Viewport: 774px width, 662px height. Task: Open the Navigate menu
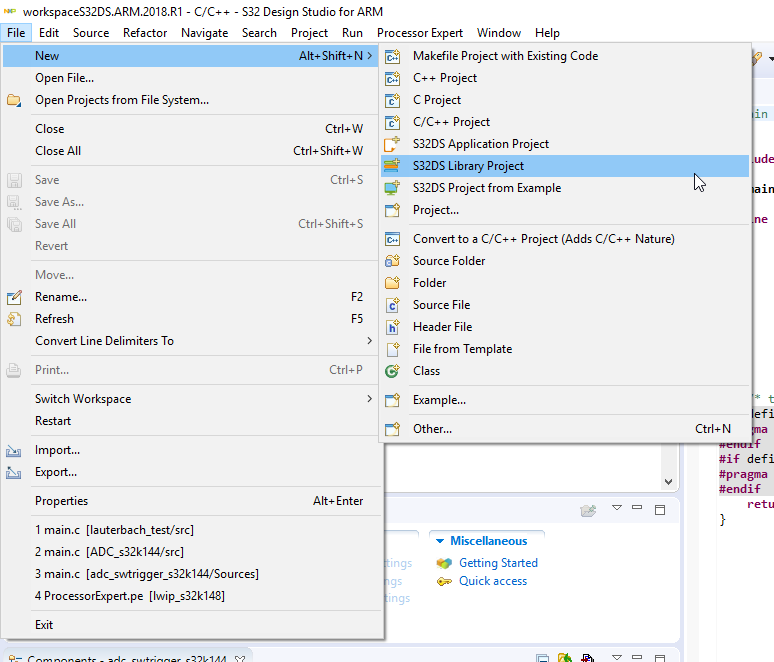204,33
